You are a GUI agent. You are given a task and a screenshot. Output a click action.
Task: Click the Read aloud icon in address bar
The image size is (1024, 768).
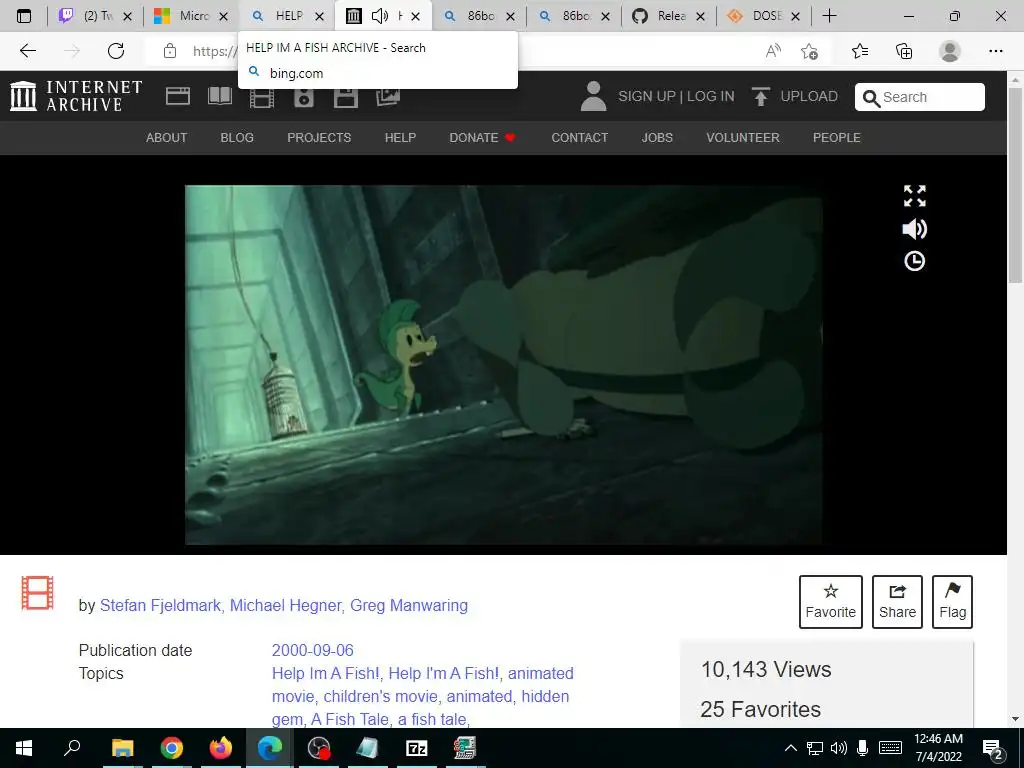pyautogui.click(x=773, y=51)
